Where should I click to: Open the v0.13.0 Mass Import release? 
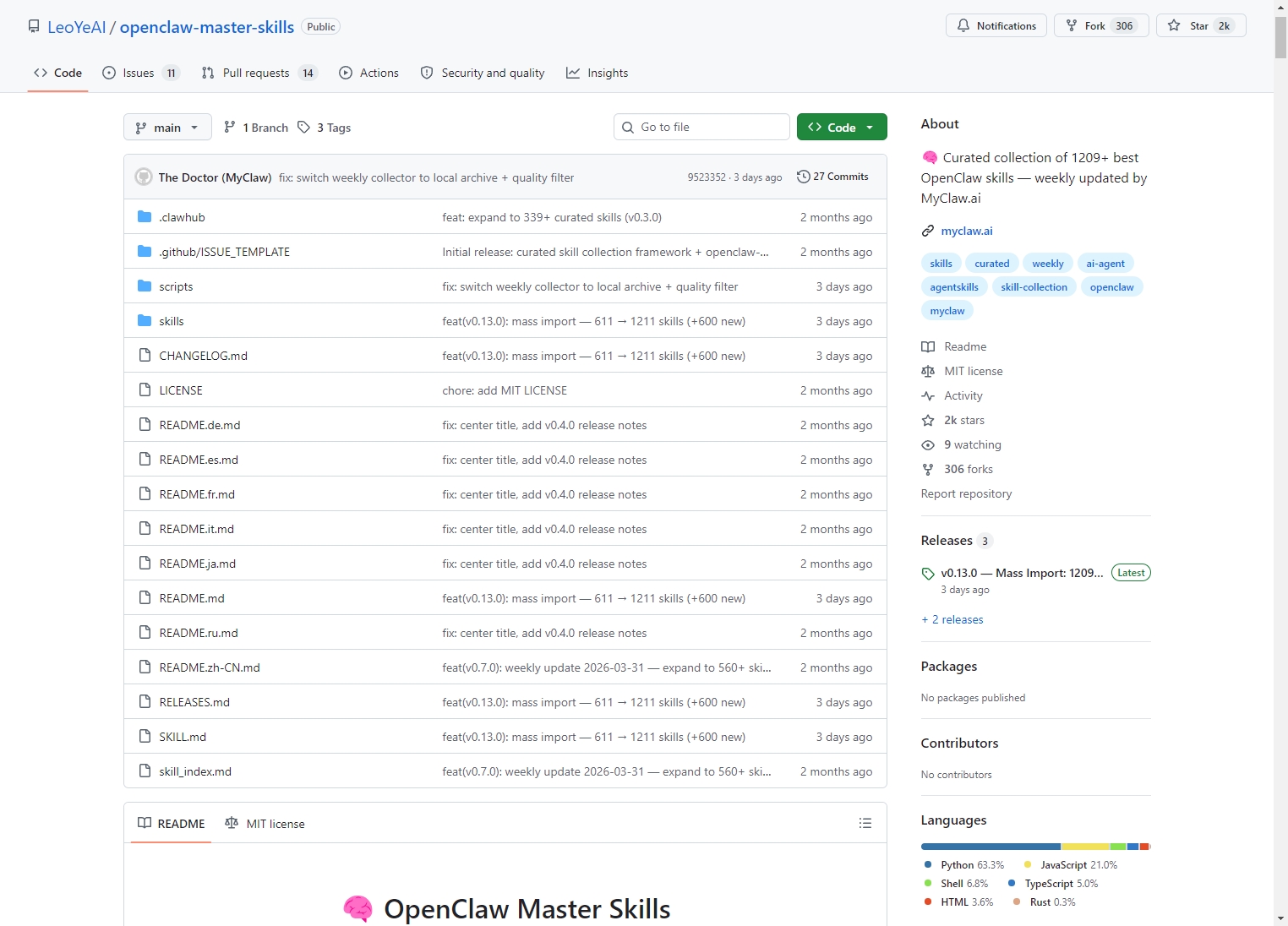(1023, 573)
